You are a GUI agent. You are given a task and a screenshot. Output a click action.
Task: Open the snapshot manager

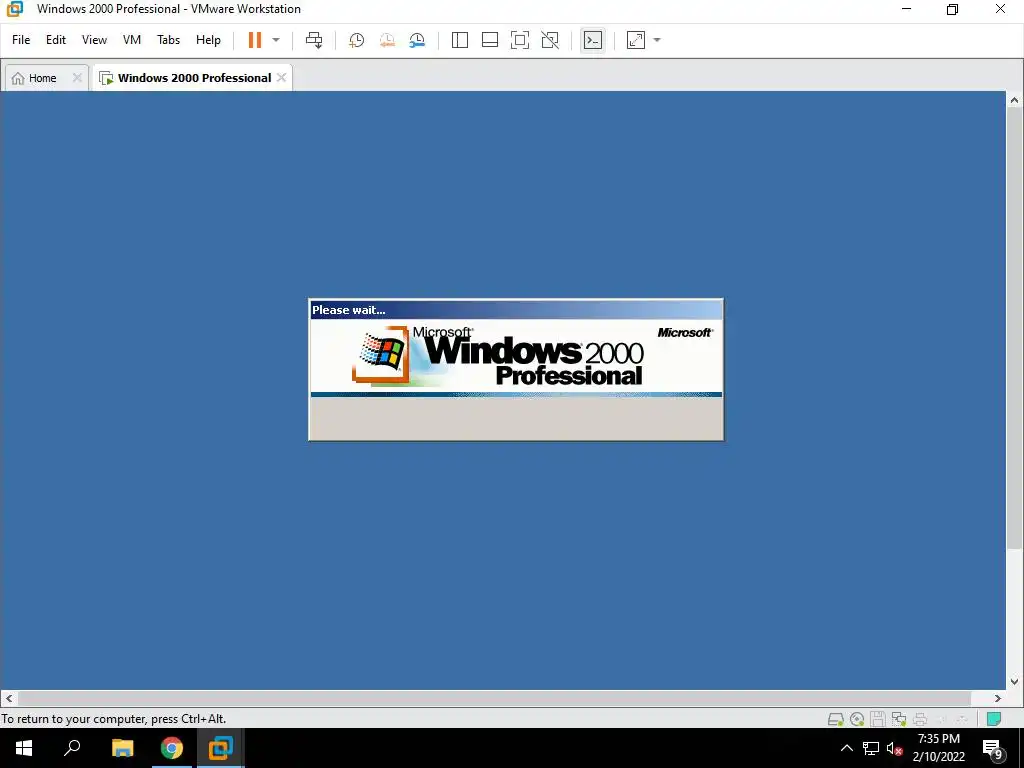(x=417, y=40)
